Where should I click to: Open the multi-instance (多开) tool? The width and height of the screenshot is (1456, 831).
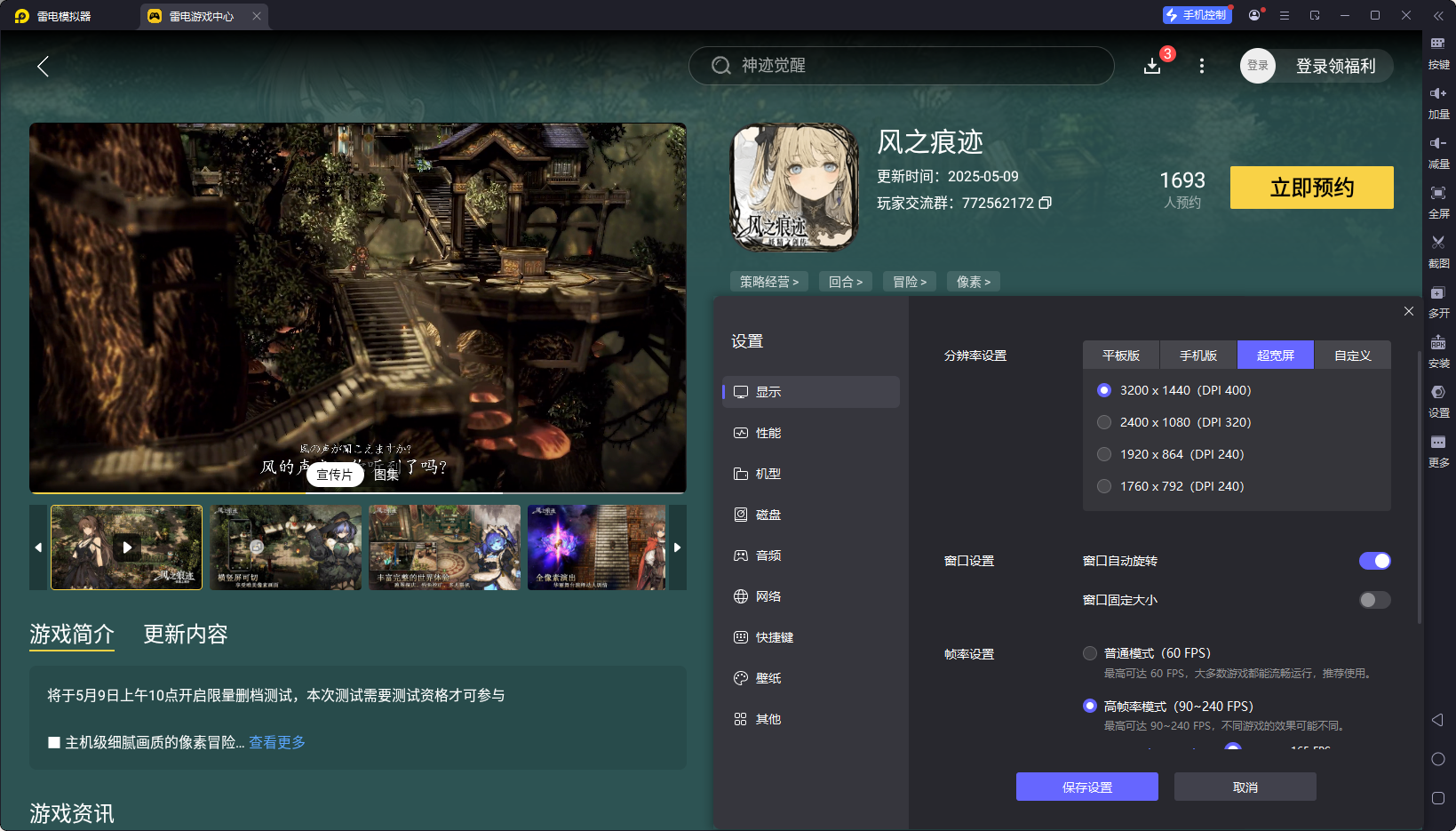pyautogui.click(x=1437, y=293)
